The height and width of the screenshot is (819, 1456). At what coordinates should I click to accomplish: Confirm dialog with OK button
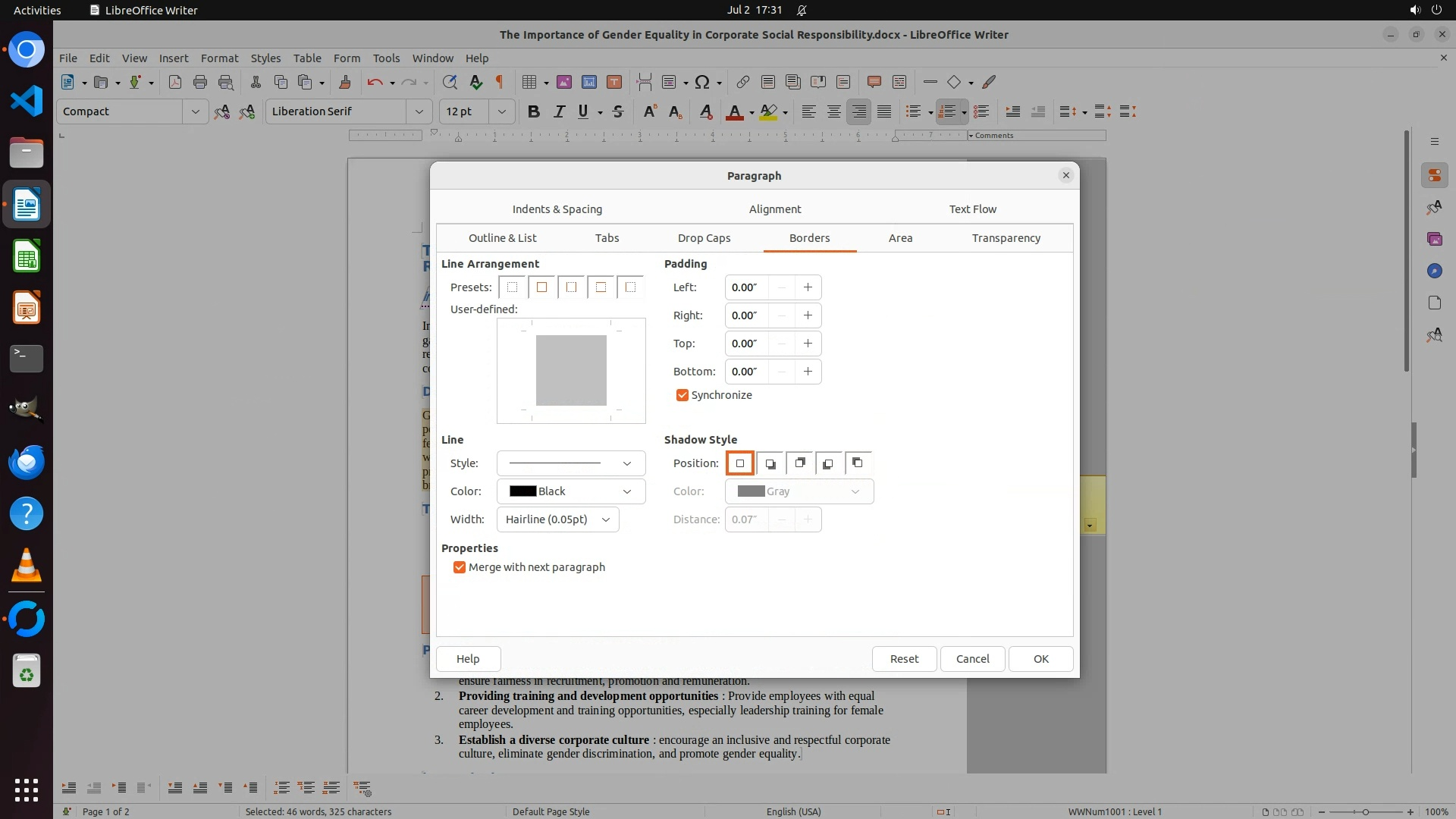[x=1040, y=659]
